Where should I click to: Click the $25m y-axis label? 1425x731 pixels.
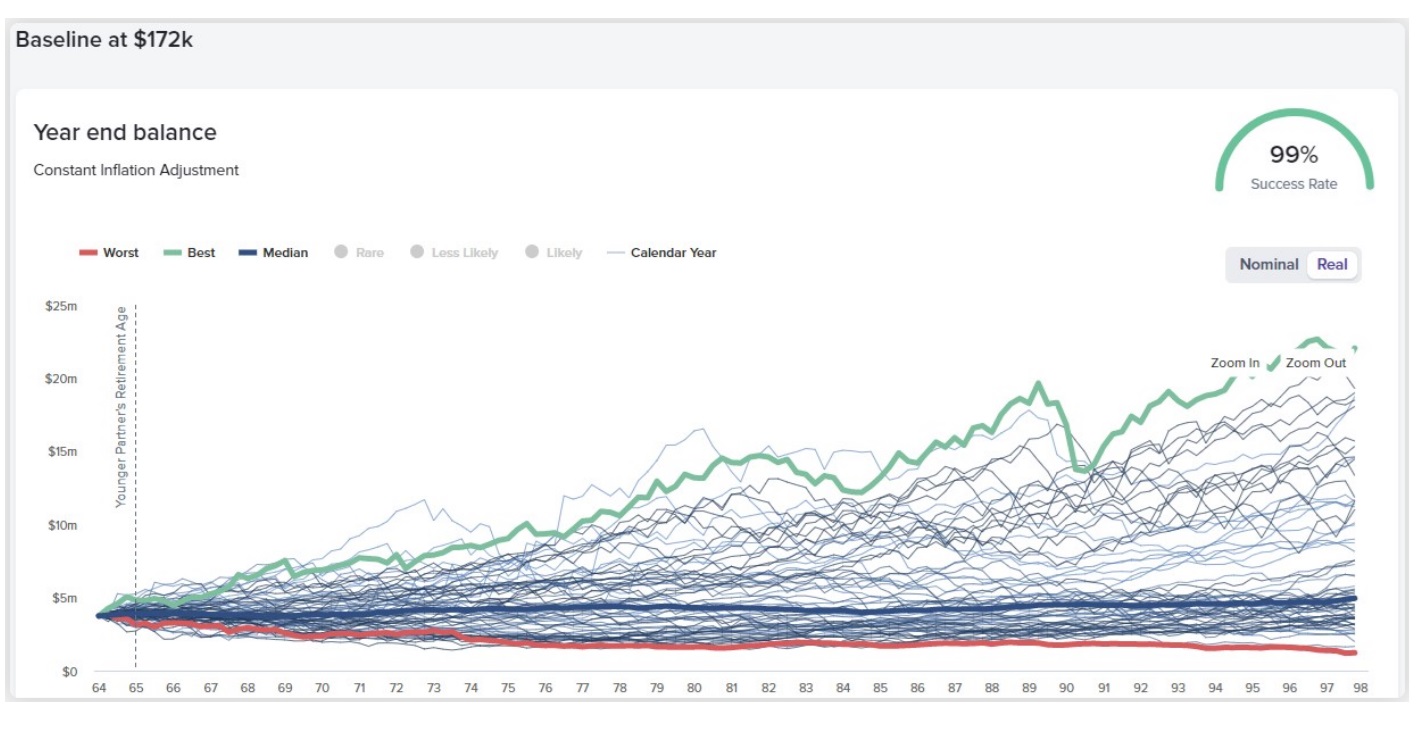61,306
